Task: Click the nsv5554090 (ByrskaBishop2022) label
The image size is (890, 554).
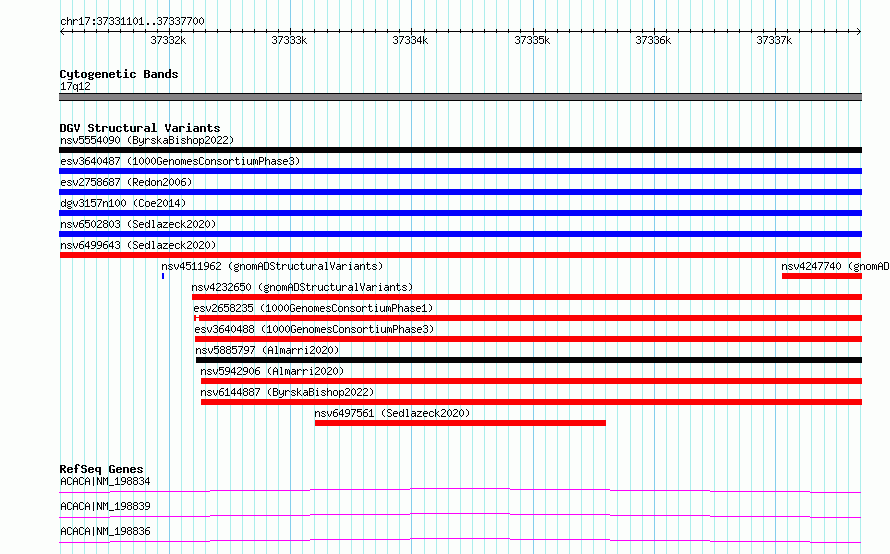Action: [147, 140]
